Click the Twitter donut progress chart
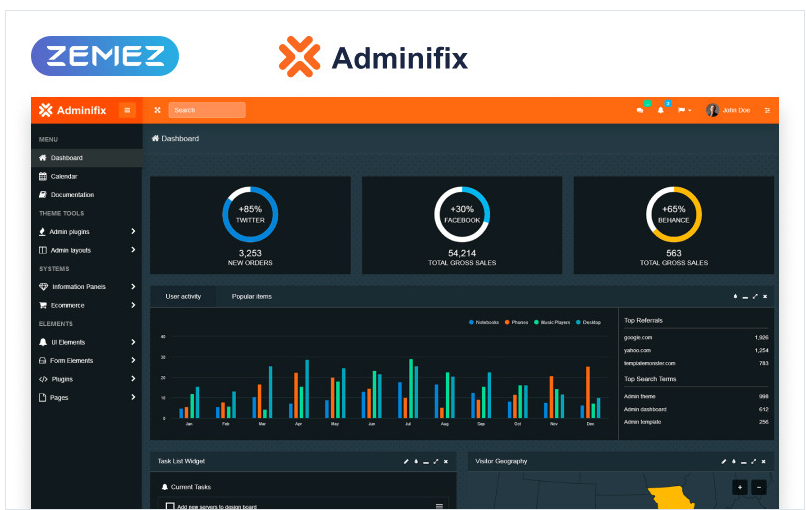The width and height of the screenshot is (806, 510). tap(250, 214)
